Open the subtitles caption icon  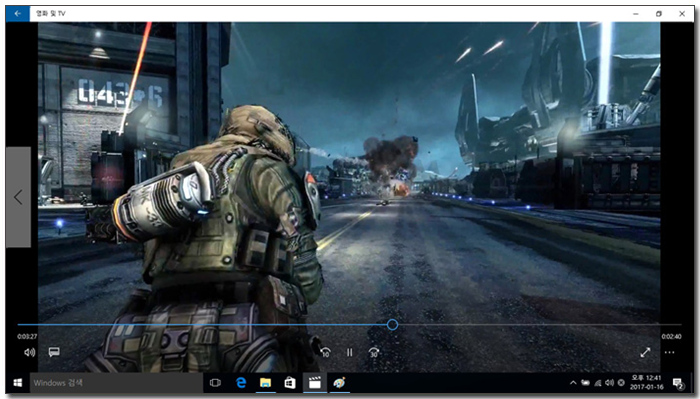(x=54, y=352)
